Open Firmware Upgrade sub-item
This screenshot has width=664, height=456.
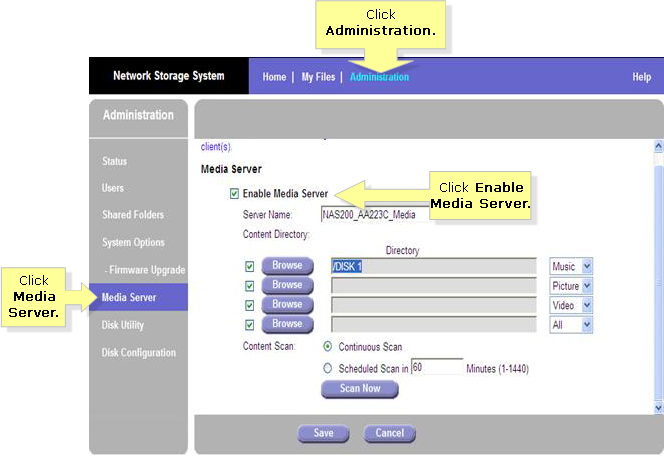tap(145, 270)
